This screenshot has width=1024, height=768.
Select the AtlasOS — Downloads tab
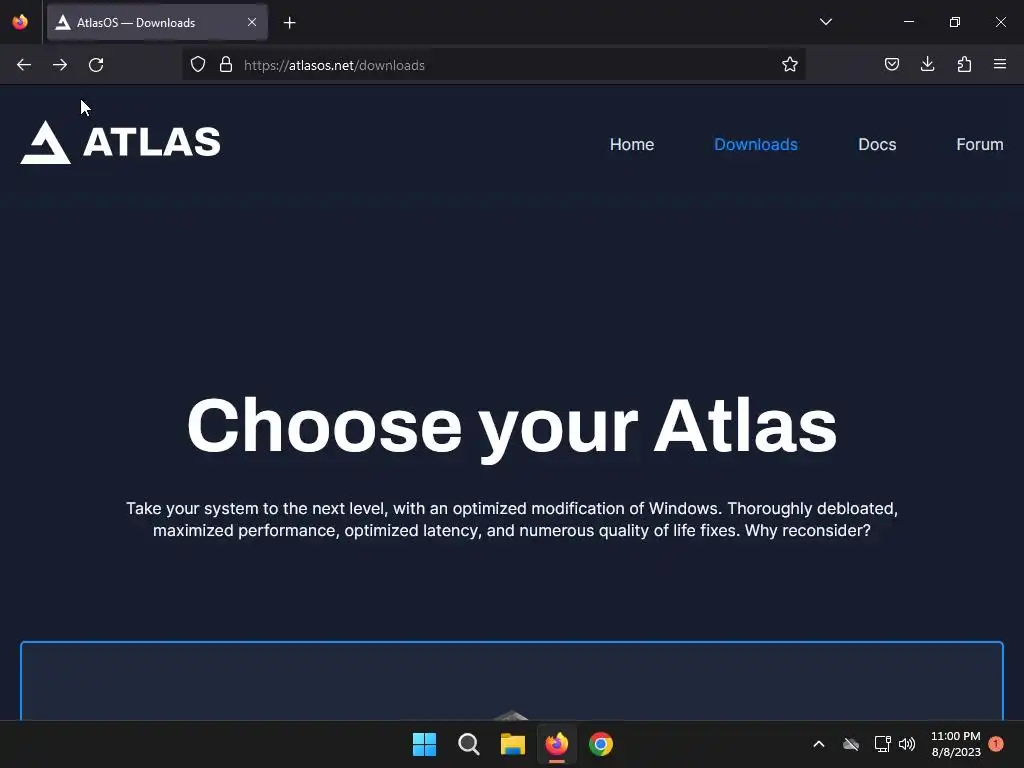157,22
